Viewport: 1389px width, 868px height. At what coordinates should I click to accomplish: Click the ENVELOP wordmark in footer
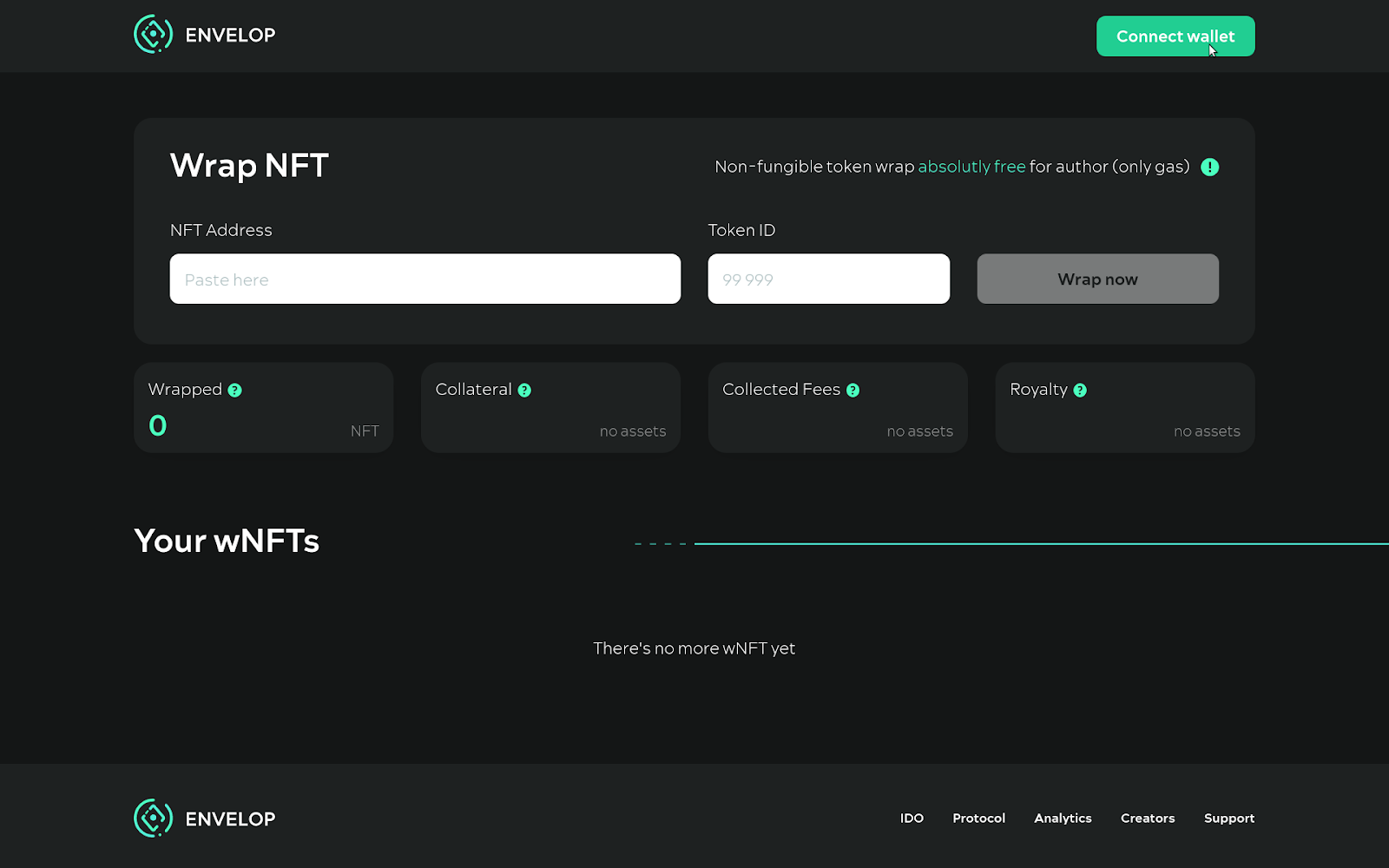click(230, 819)
